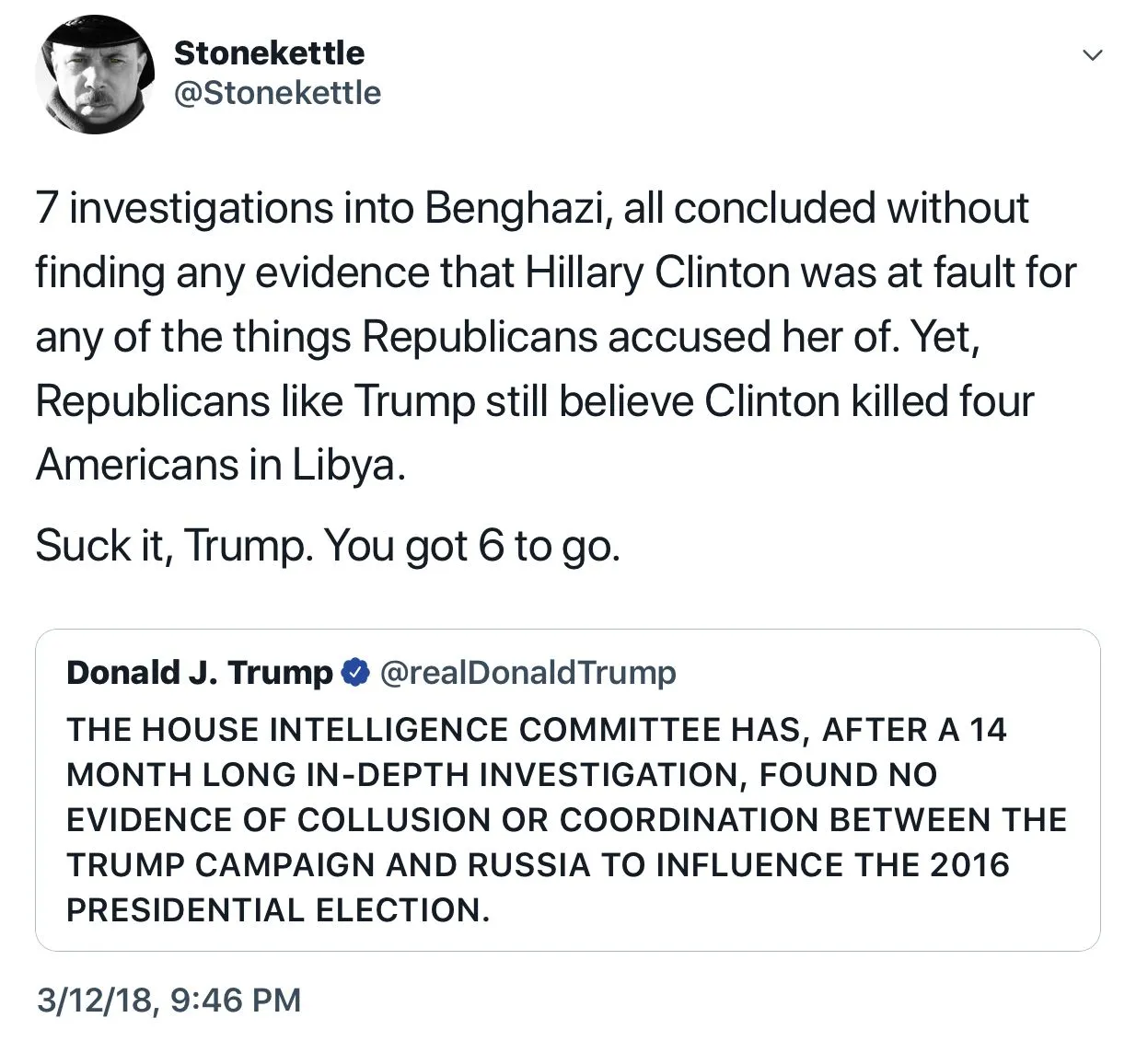Click "2016" in the quoted tweet
This screenshot has height=1041, width=1148.
click(969, 865)
